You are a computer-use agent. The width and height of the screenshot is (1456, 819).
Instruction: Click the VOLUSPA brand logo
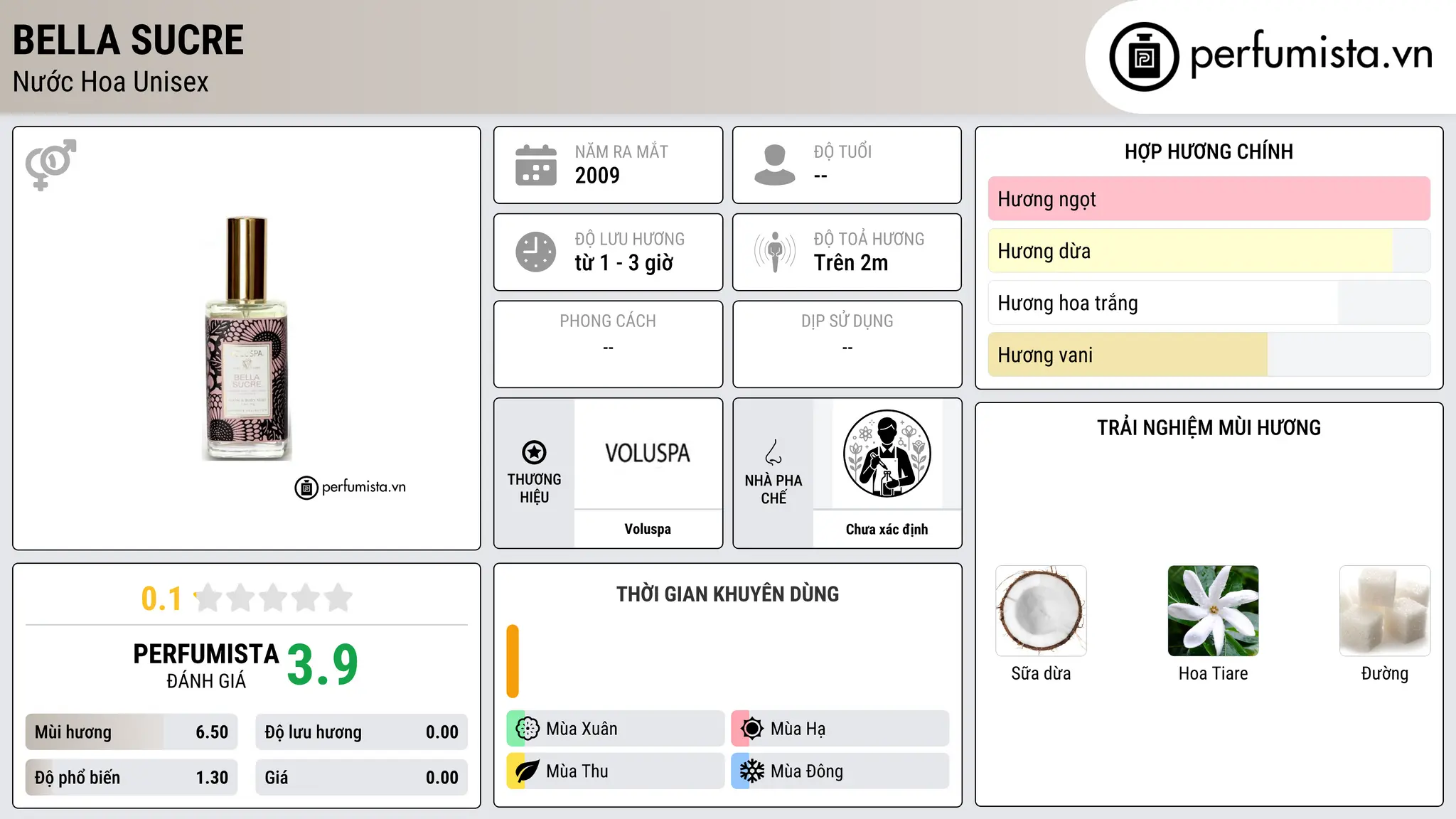[x=648, y=454]
